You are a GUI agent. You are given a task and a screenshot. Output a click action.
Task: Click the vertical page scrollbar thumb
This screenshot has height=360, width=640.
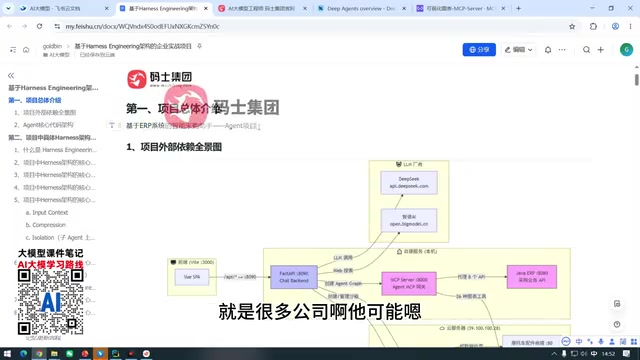(x=636, y=79)
